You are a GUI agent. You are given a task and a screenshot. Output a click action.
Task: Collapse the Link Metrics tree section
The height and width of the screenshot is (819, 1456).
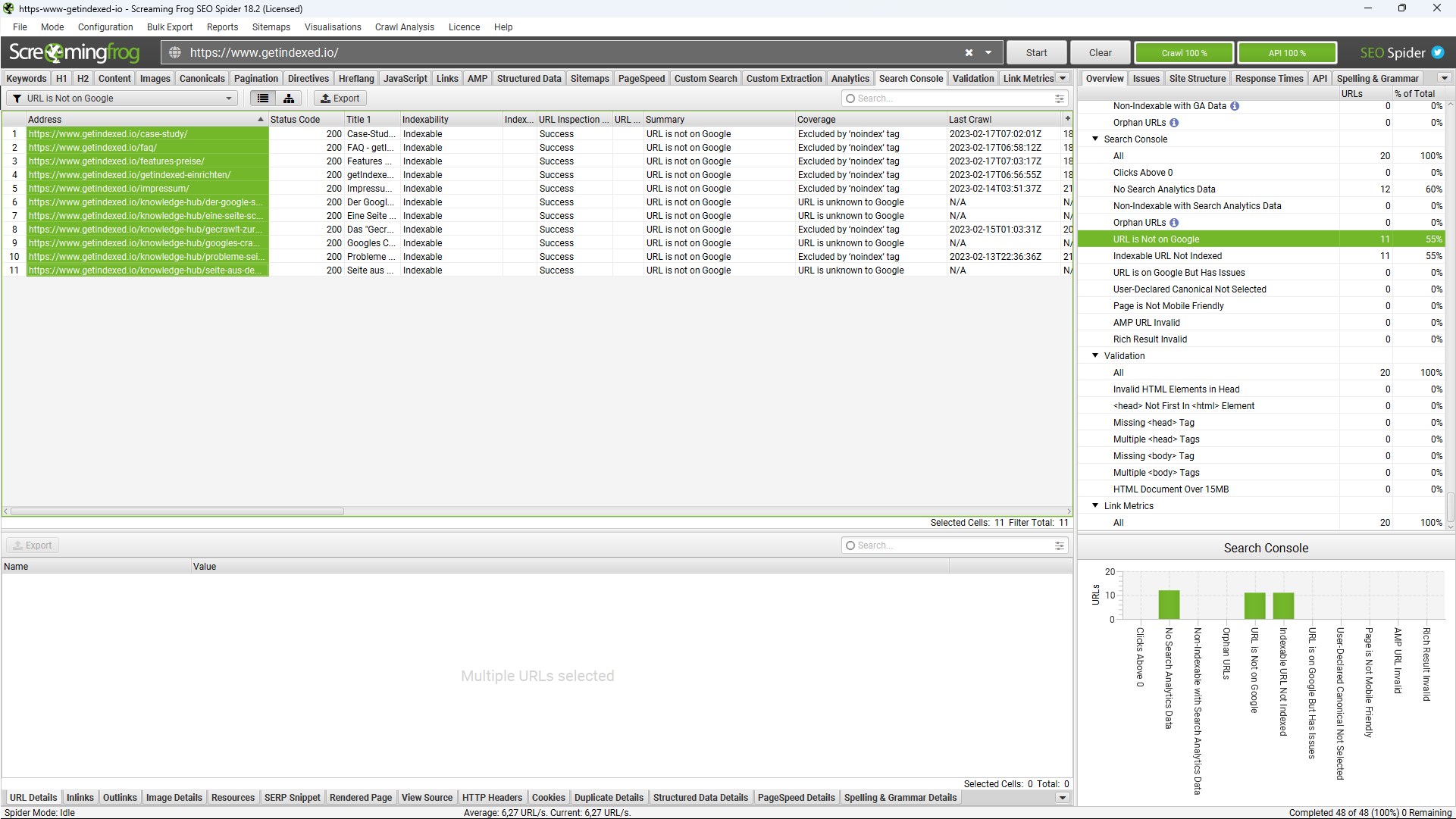coord(1095,506)
